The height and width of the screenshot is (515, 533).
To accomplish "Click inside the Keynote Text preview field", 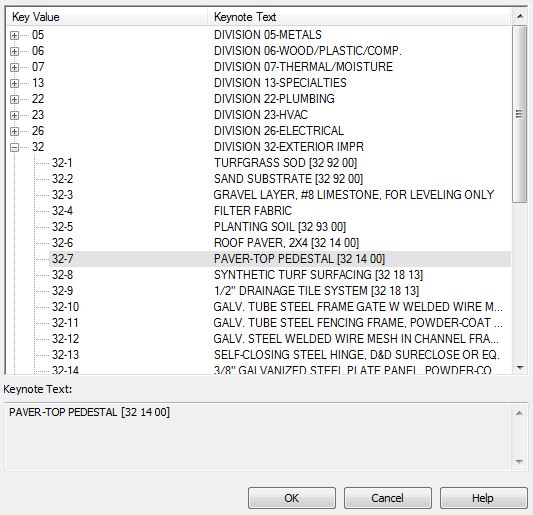I will 258,437.
